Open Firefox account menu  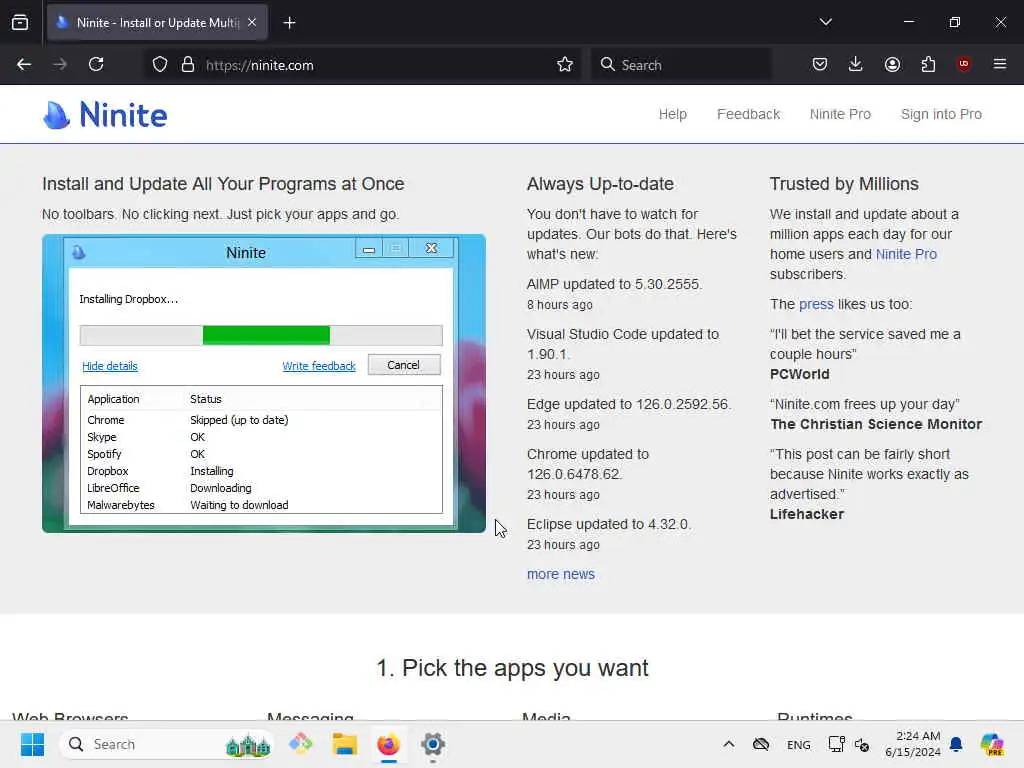tap(892, 65)
